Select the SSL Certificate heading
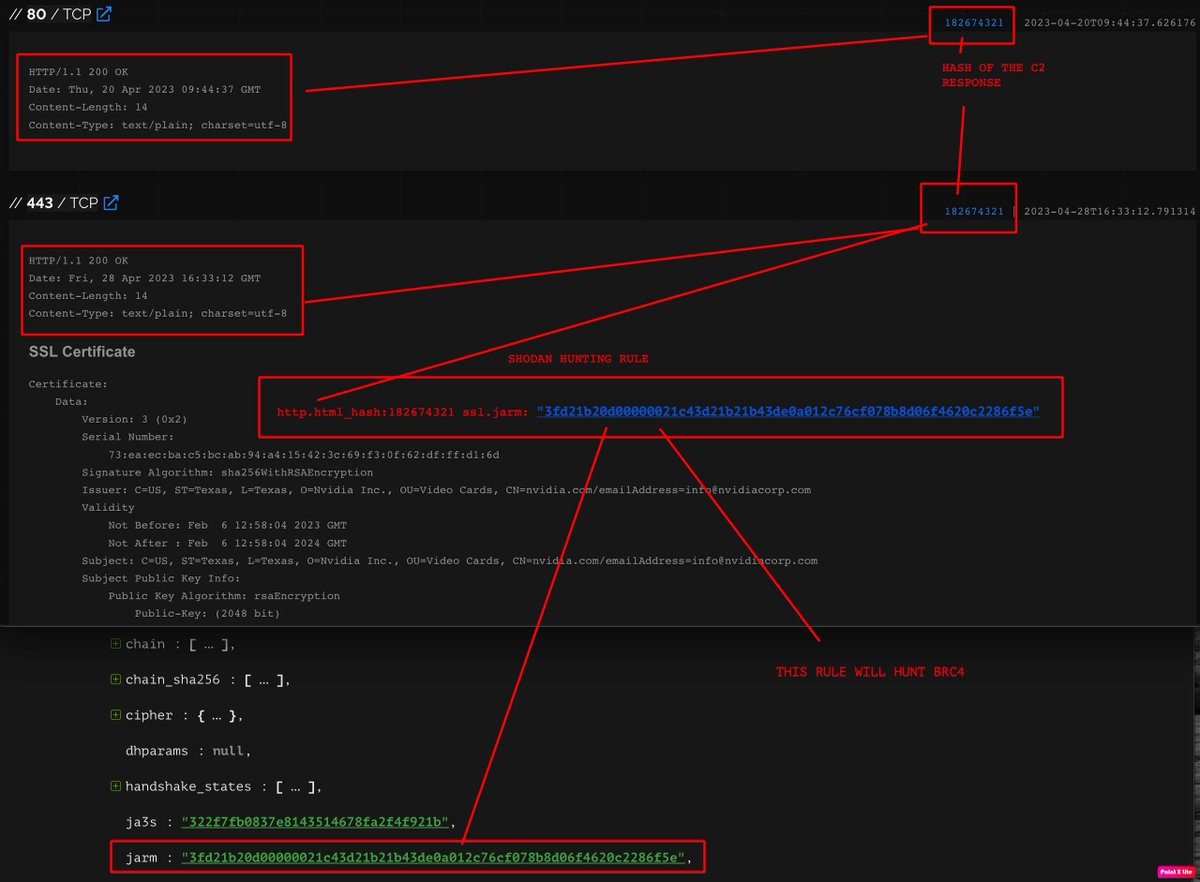Screen dimensions: 1200x882 82,352
